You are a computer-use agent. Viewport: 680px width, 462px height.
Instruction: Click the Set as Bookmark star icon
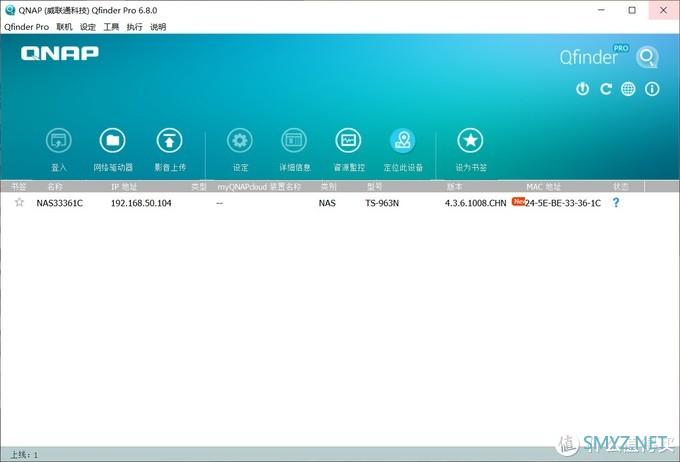tap(471, 141)
